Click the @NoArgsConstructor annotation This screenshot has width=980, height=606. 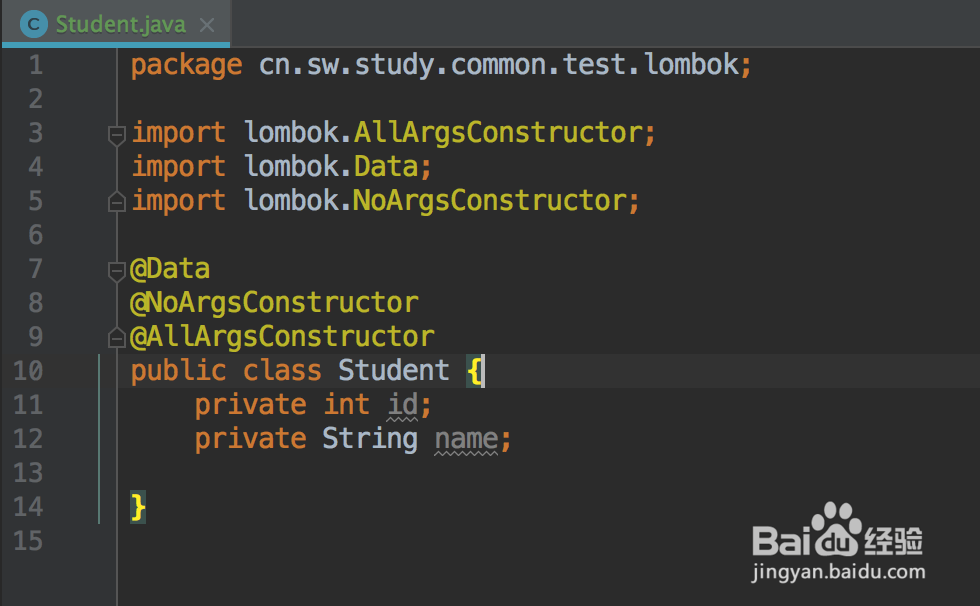(x=274, y=303)
